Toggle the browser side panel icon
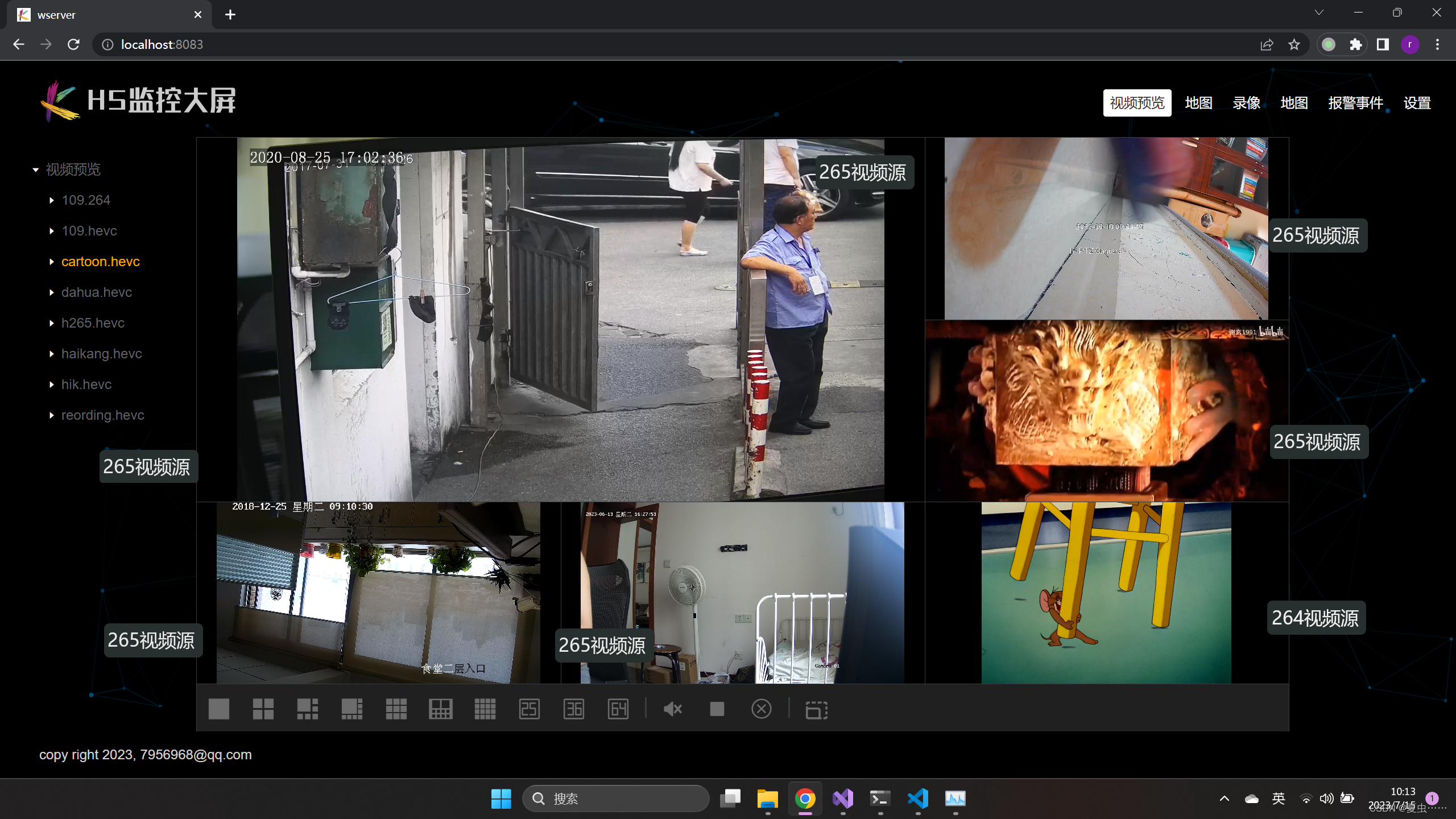Image resolution: width=1456 pixels, height=819 pixels. [1383, 44]
